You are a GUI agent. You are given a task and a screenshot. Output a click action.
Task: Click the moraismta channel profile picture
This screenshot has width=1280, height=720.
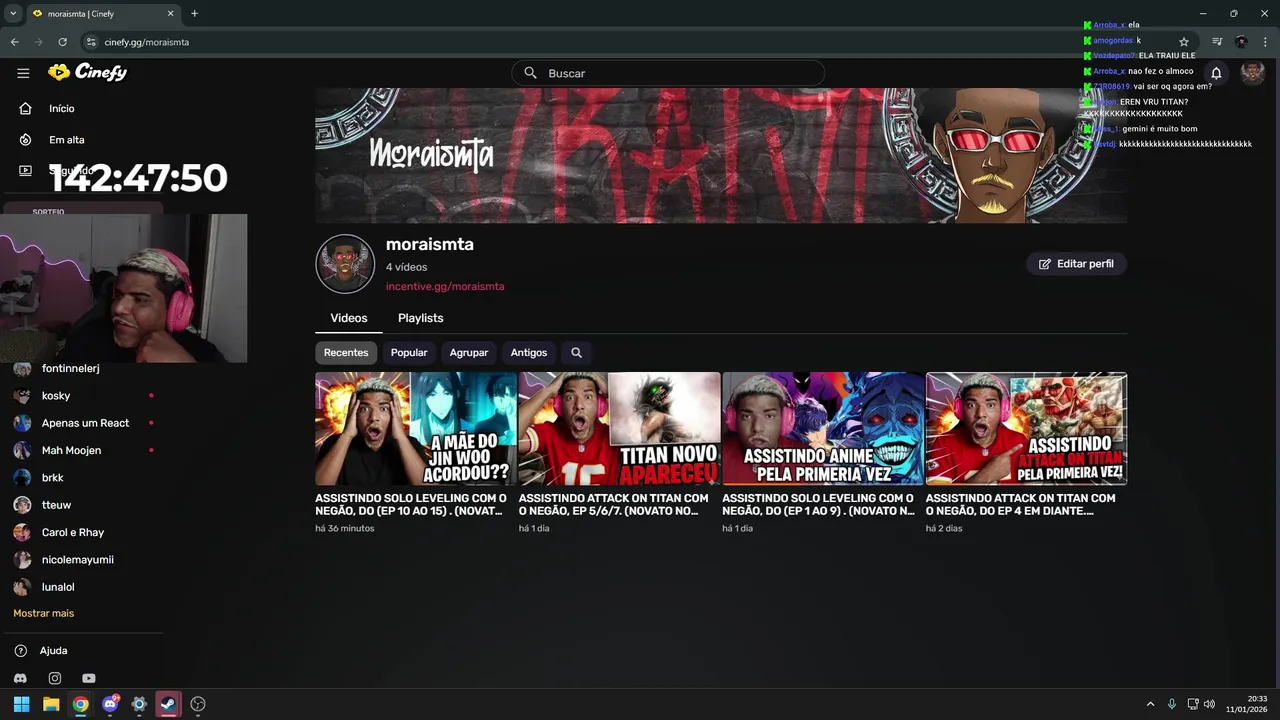point(345,264)
